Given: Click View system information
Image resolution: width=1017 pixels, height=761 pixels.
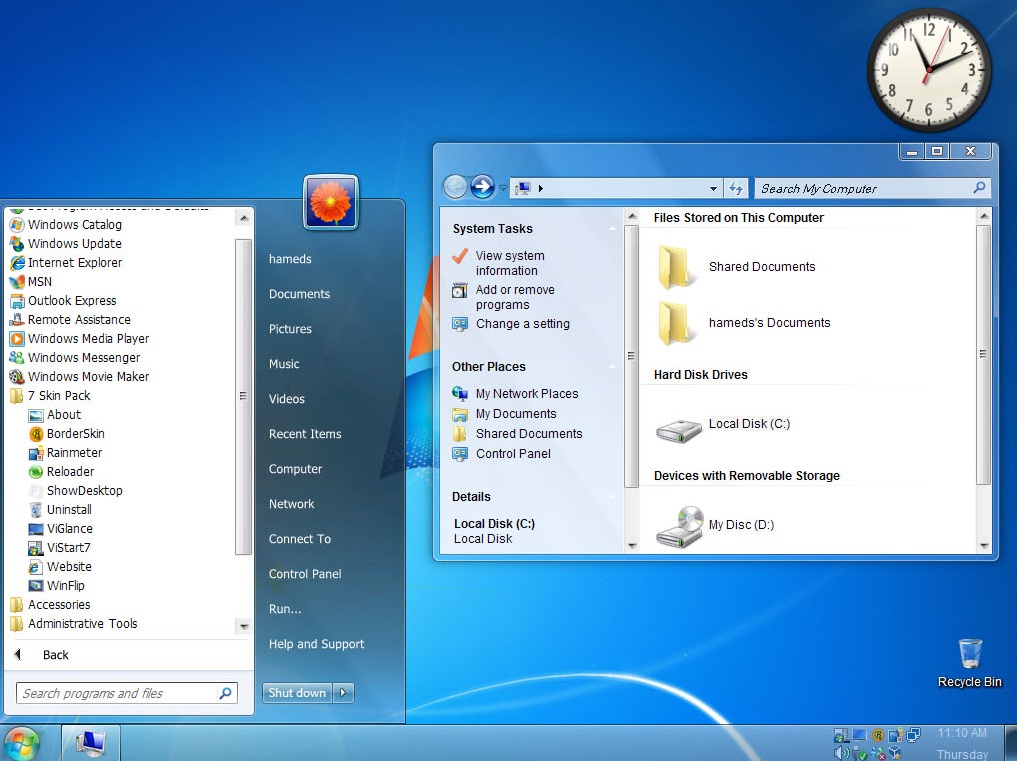Looking at the screenshot, I should tap(510, 263).
